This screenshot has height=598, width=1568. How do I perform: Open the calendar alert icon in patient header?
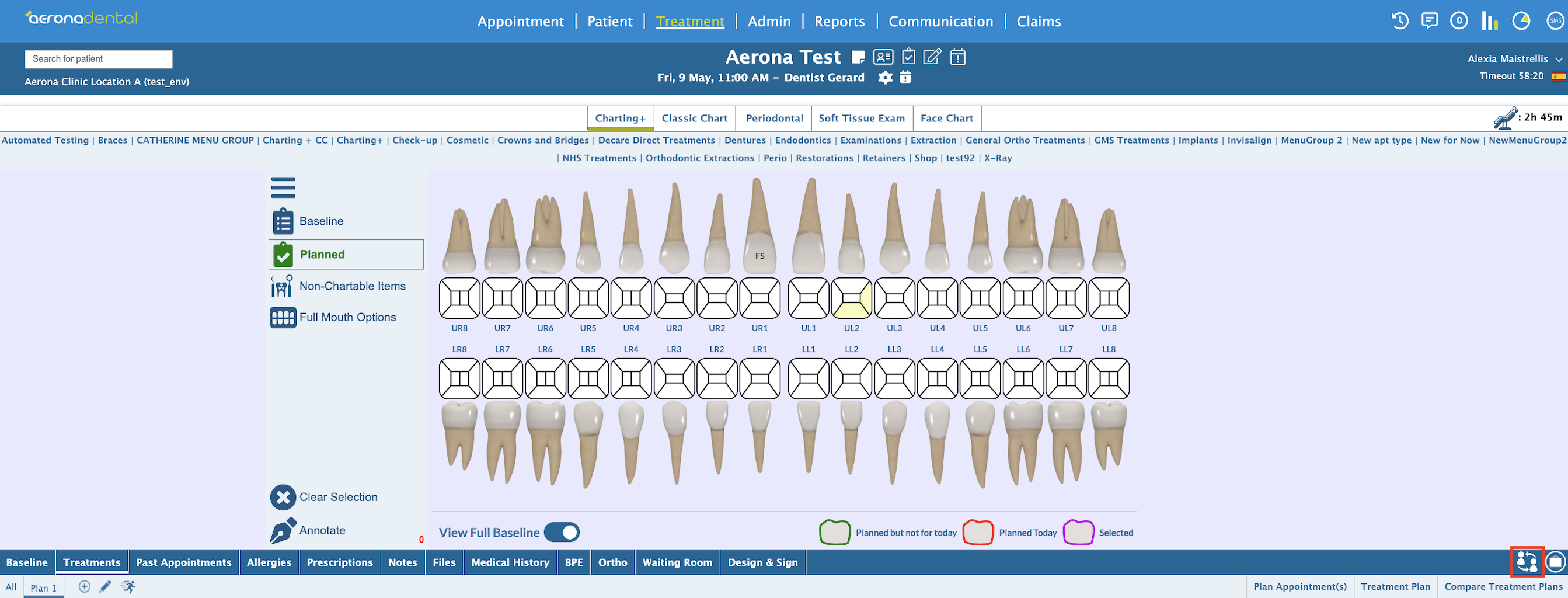[957, 57]
